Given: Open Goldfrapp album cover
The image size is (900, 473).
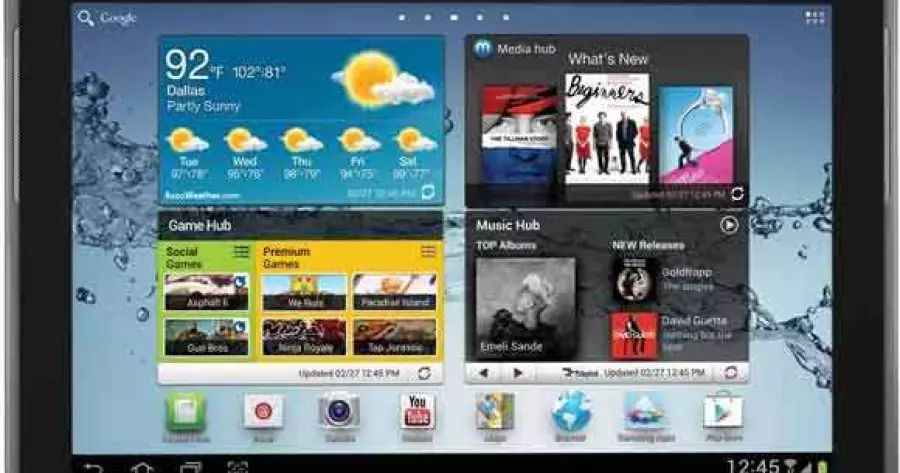Looking at the screenshot, I should 634,280.
